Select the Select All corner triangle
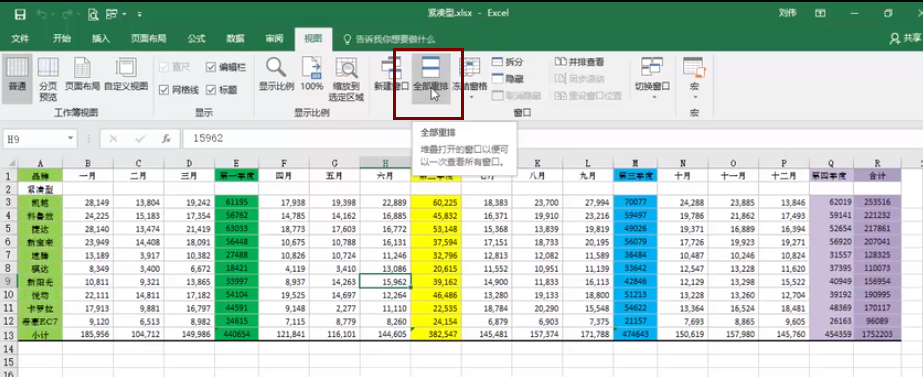 (9, 163)
